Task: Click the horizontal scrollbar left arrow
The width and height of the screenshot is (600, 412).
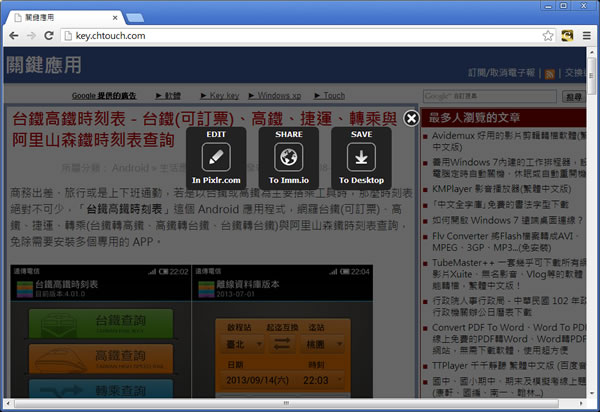Action: 8,403
